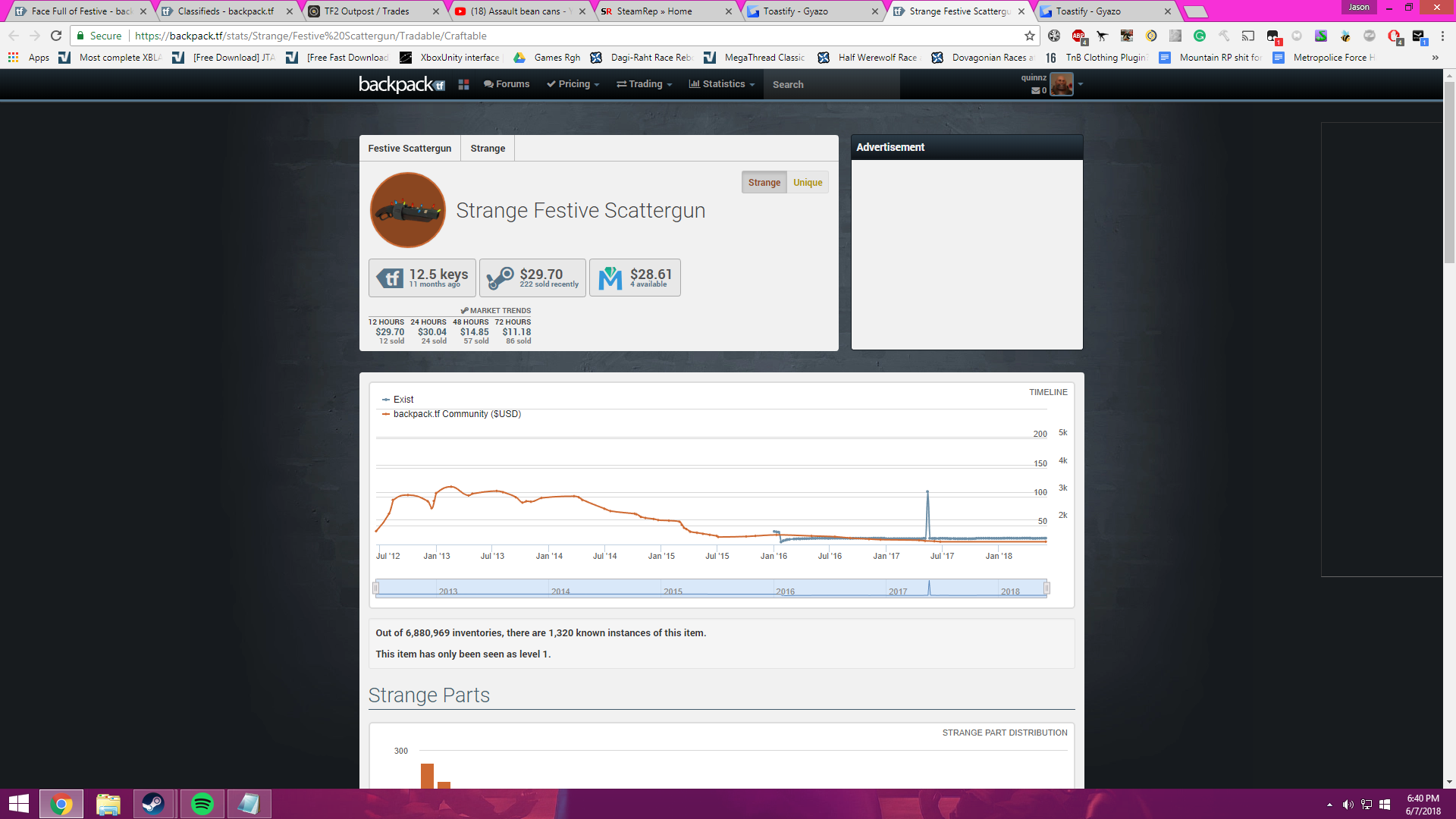
Task: Click the timeline range selector left handle
Action: pos(375,588)
